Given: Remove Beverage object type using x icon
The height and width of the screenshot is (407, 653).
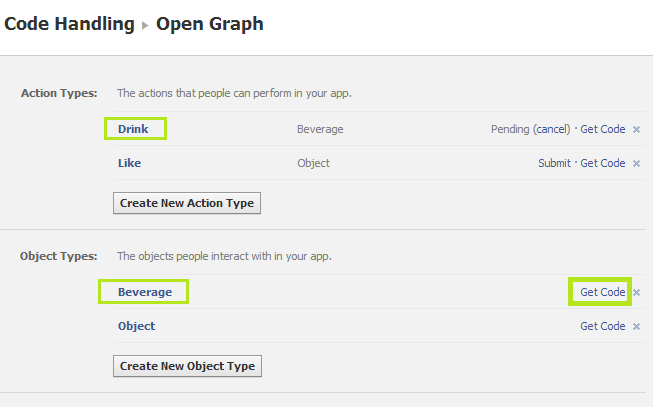Looking at the screenshot, I should click(x=636, y=292).
